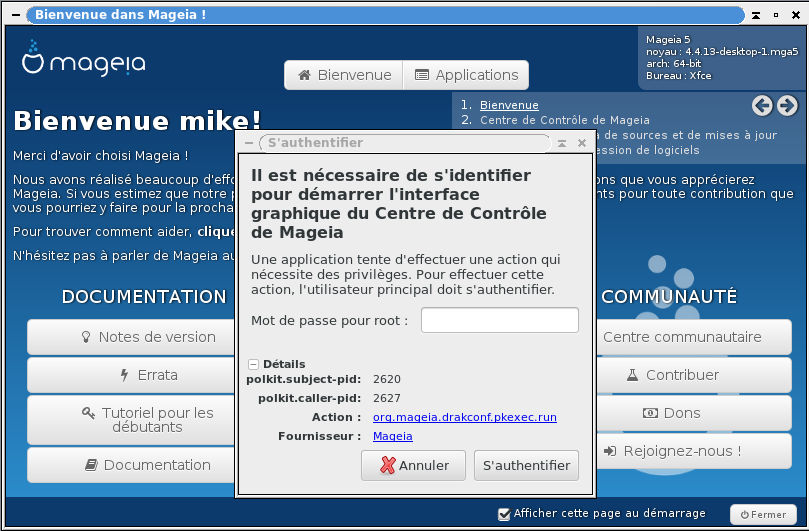This screenshot has height=531, width=809.
Task: Open the Dons page
Action: (x=694, y=413)
